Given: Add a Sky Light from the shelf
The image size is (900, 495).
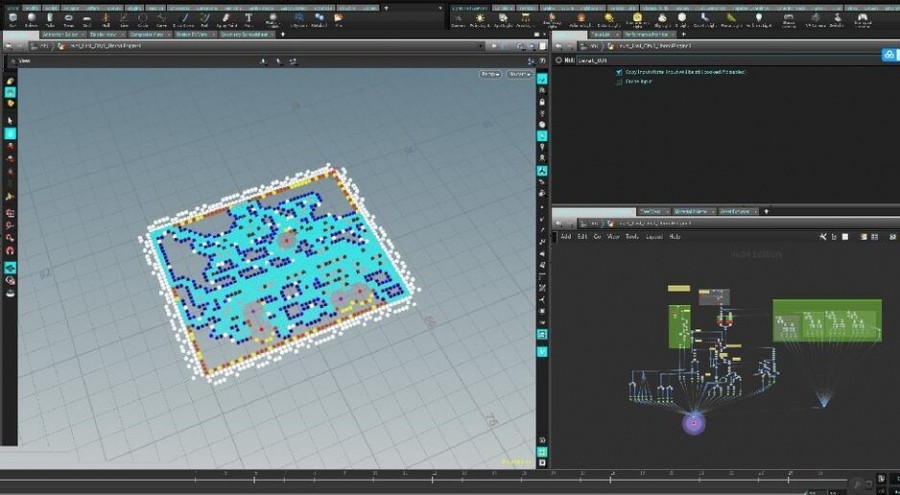Looking at the screenshot, I should click(x=662, y=20).
